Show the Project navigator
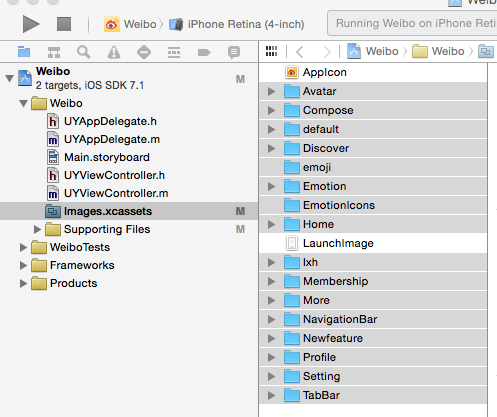The width and height of the screenshot is (497, 417). 24,52
